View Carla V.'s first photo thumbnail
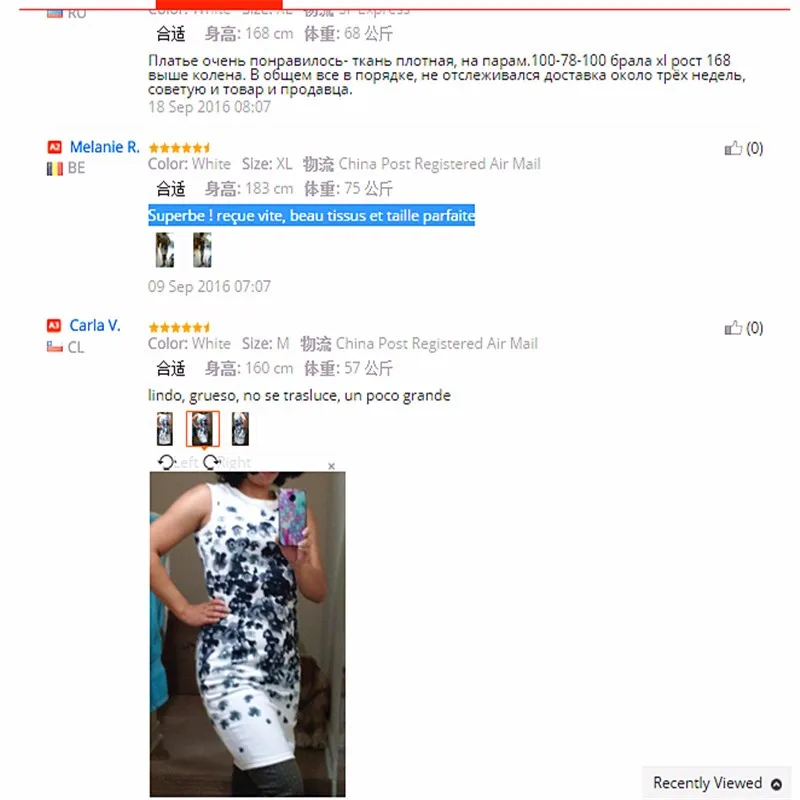Screen dimensions: 800x800 pyautogui.click(x=165, y=429)
